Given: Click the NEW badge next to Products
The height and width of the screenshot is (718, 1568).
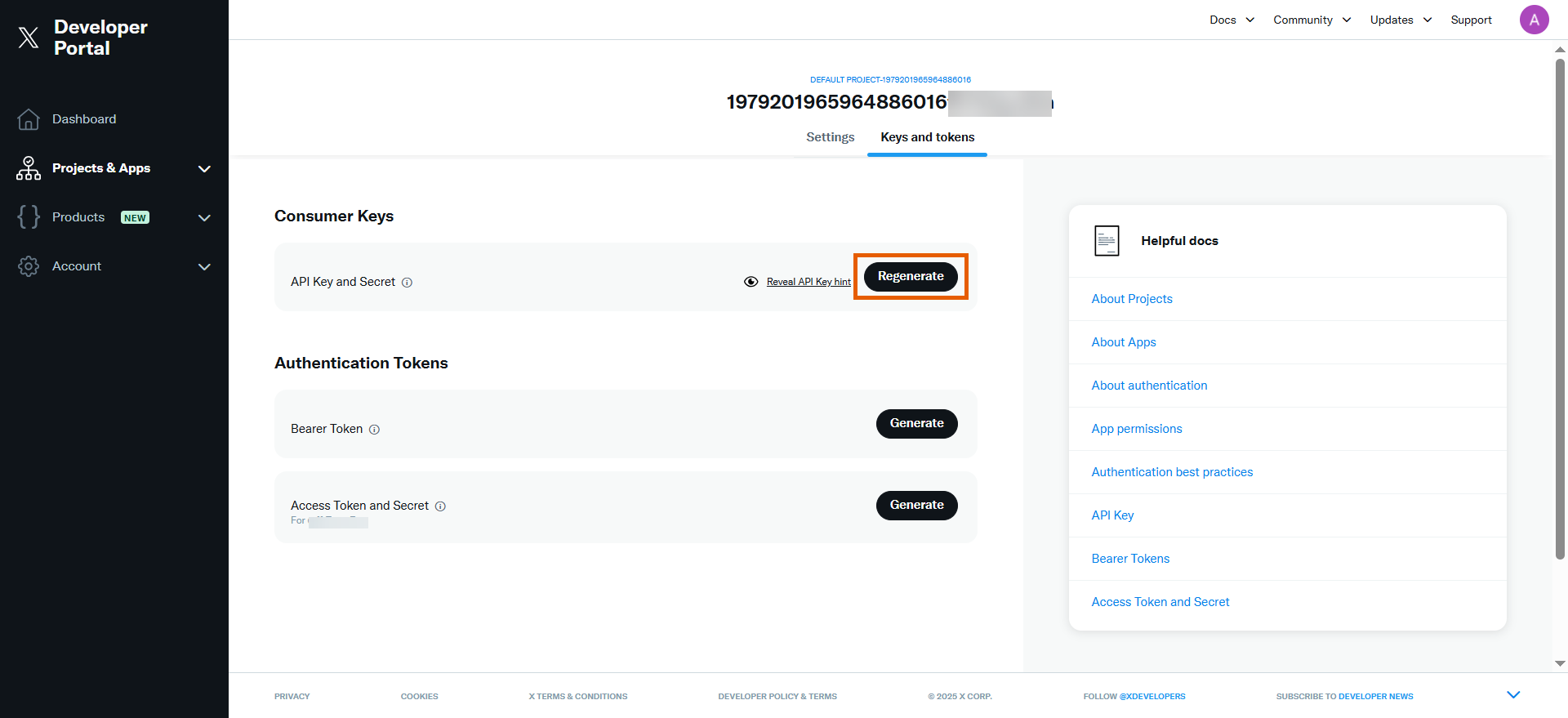Looking at the screenshot, I should tap(135, 217).
